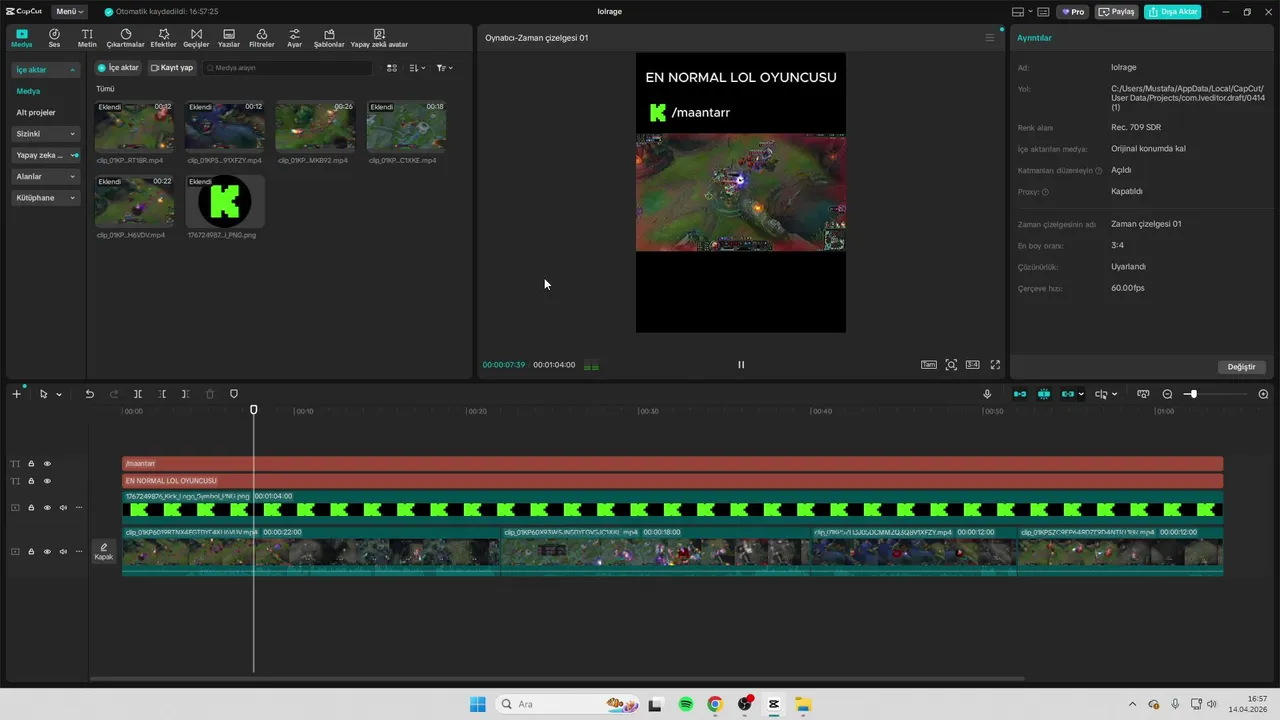Click the Değiştir button in Ayrıntılar
This screenshot has height=720, width=1280.
[x=1241, y=367]
